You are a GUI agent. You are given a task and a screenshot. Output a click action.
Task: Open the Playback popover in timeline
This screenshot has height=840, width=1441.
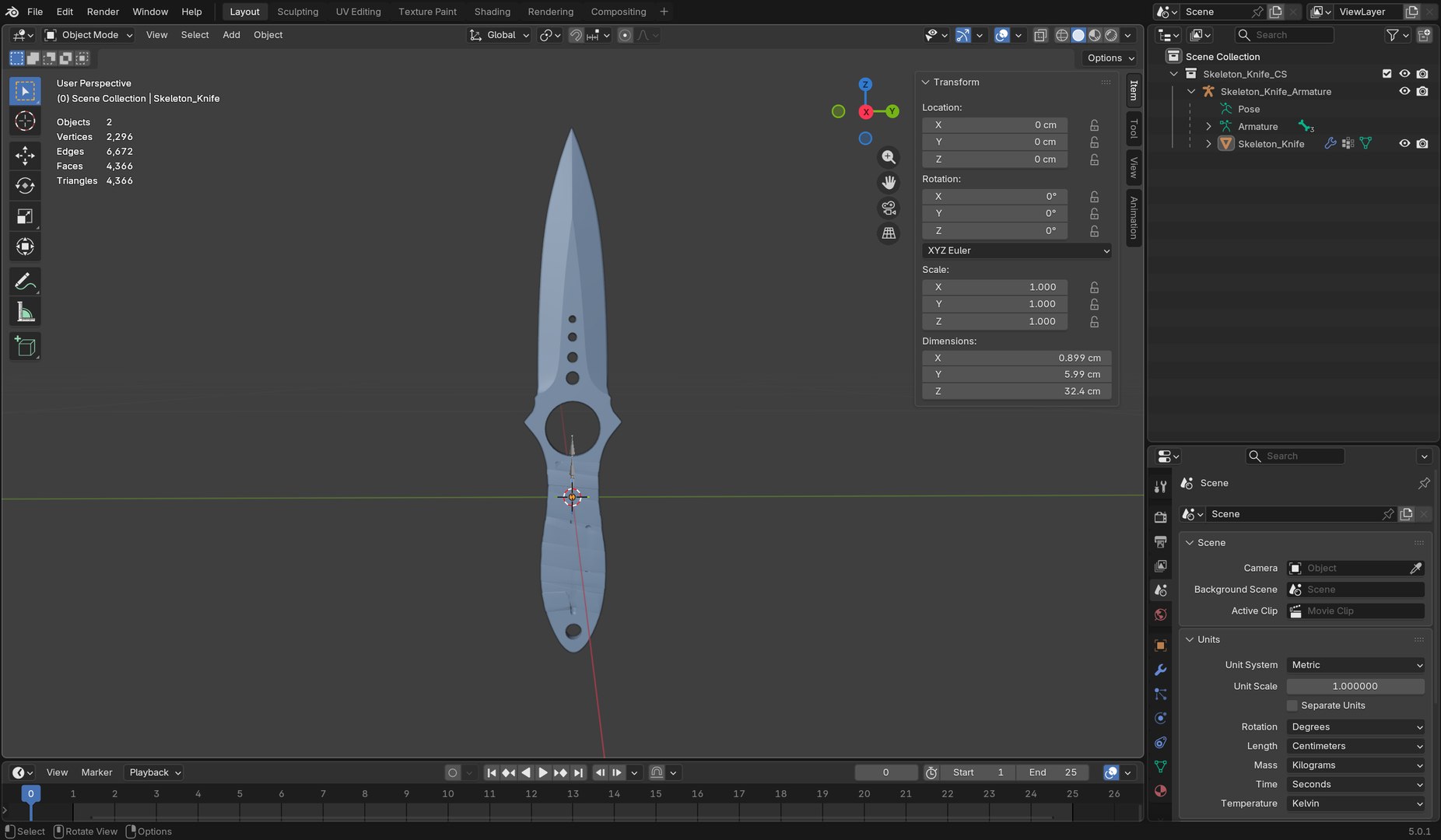point(155,772)
